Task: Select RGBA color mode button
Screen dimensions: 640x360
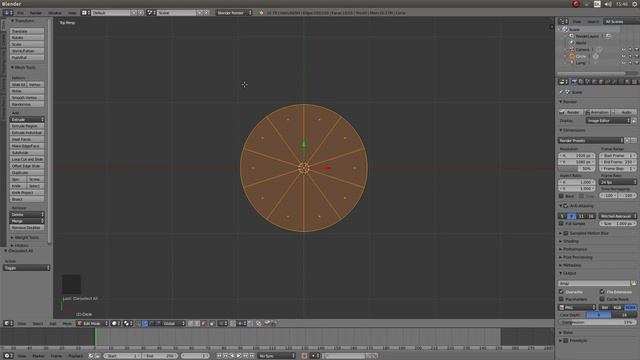Action: click(630, 307)
